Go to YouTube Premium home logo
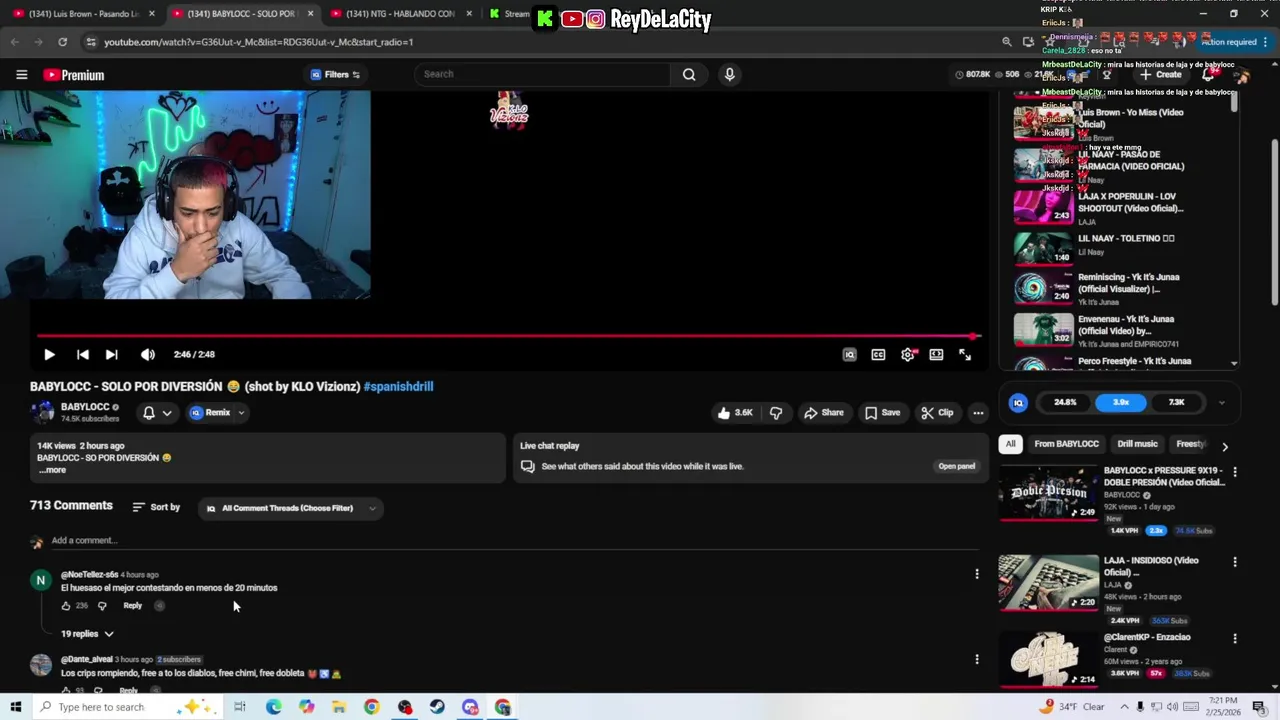The height and width of the screenshot is (720, 1280). [73, 75]
